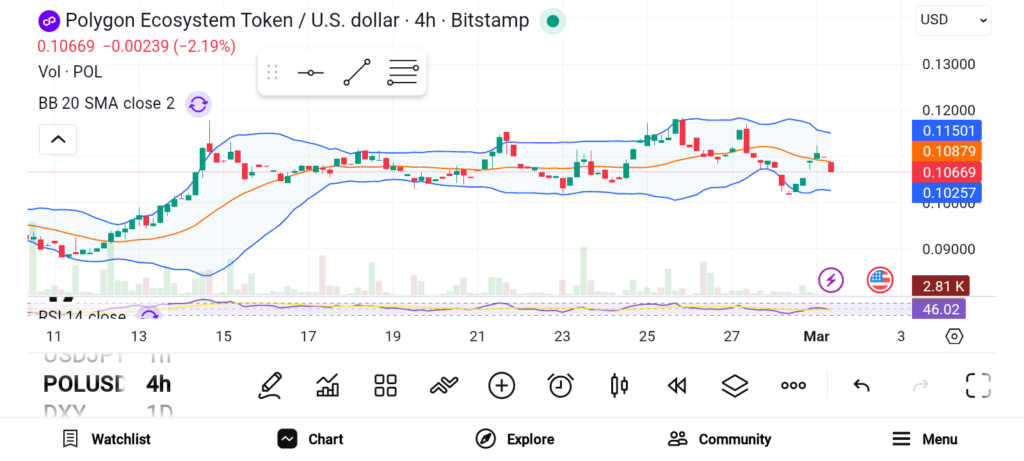Screen dimensions: 1024x461
Task: Switch to the Watchlist tab
Action: (x=106, y=439)
